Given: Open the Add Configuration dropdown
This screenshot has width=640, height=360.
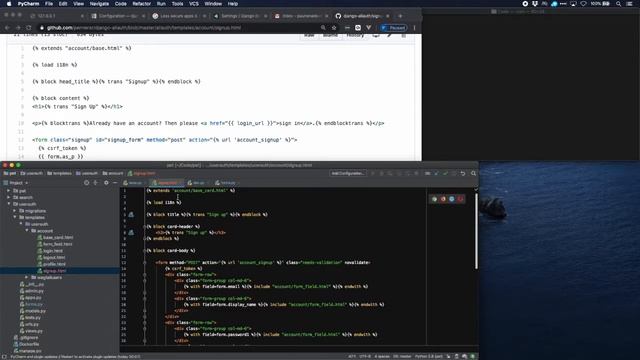Looking at the screenshot, I should pyautogui.click(x=348, y=173).
